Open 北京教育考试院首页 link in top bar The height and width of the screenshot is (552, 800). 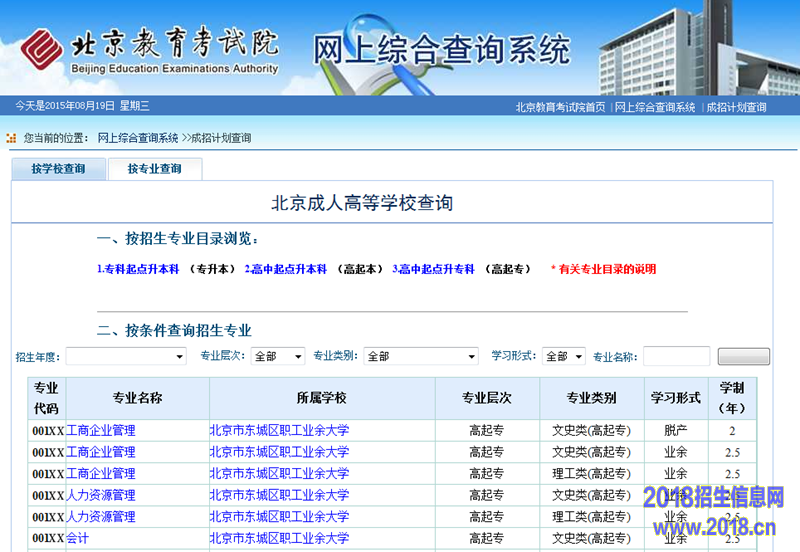pyautogui.click(x=560, y=107)
